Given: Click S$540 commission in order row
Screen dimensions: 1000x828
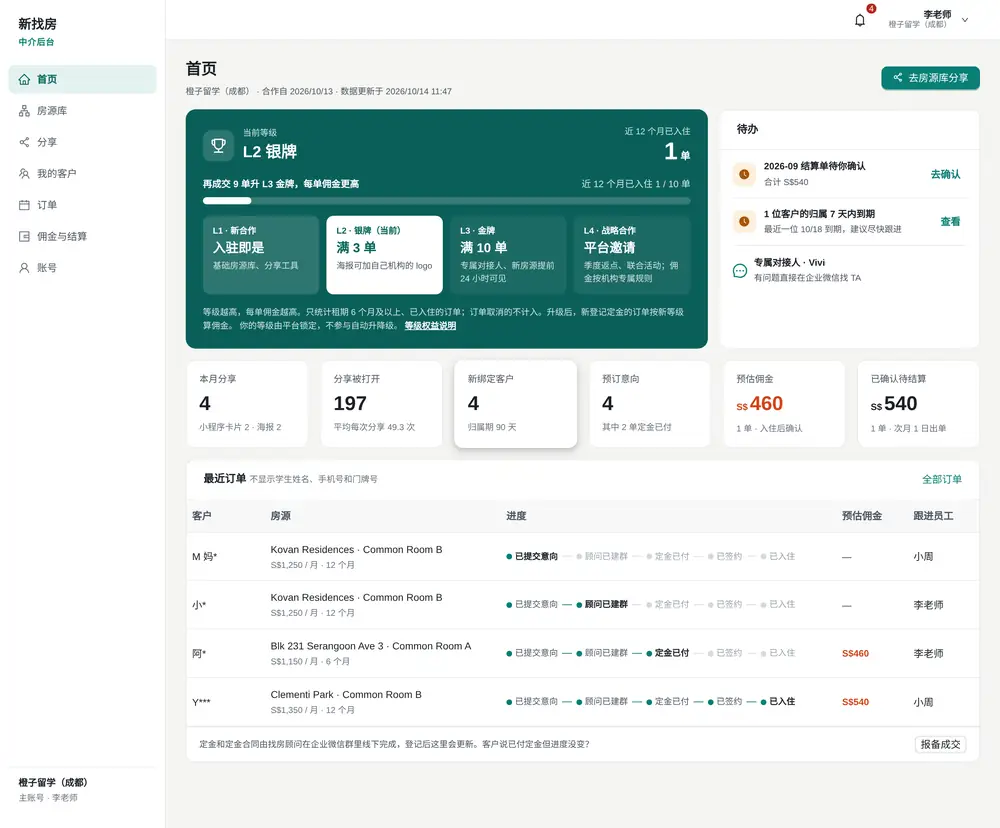Looking at the screenshot, I should click(855, 702).
